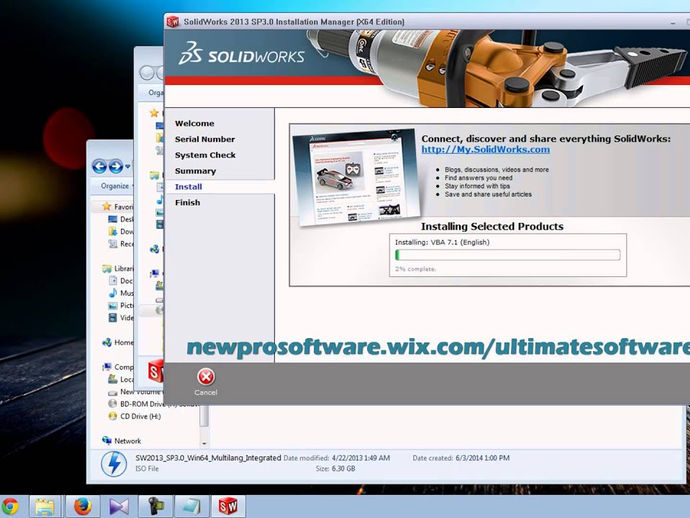Select the Welcome step in installer sidebar

coord(195,123)
